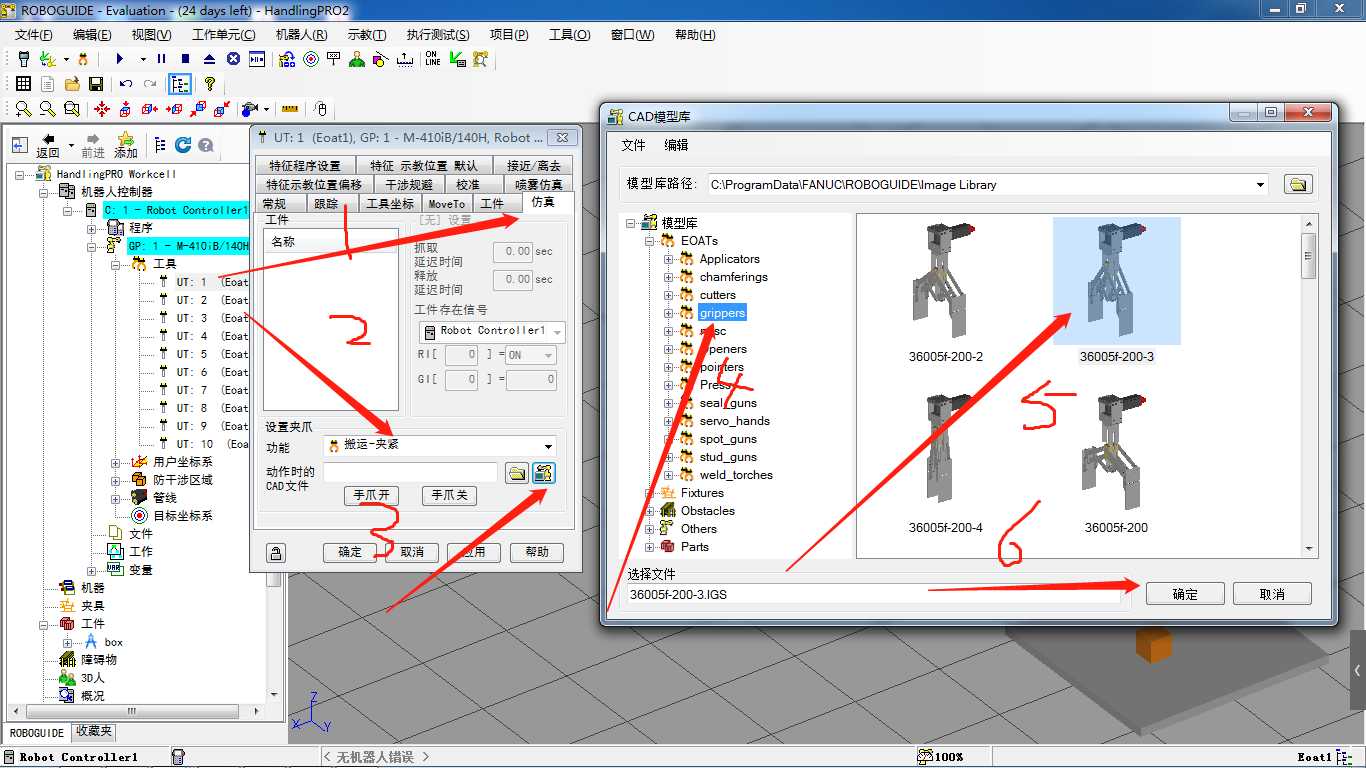Switch to the 工具坐标 tab
Viewport: 1366px width, 768px height.
tap(390, 203)
